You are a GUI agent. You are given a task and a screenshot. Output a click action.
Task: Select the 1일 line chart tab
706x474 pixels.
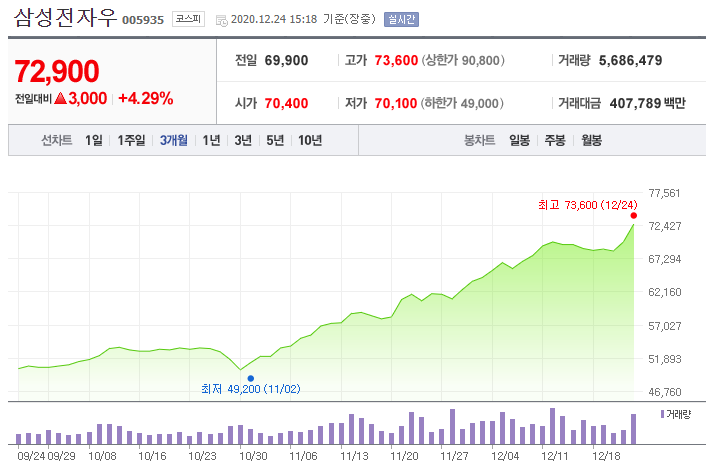[94, 140]
